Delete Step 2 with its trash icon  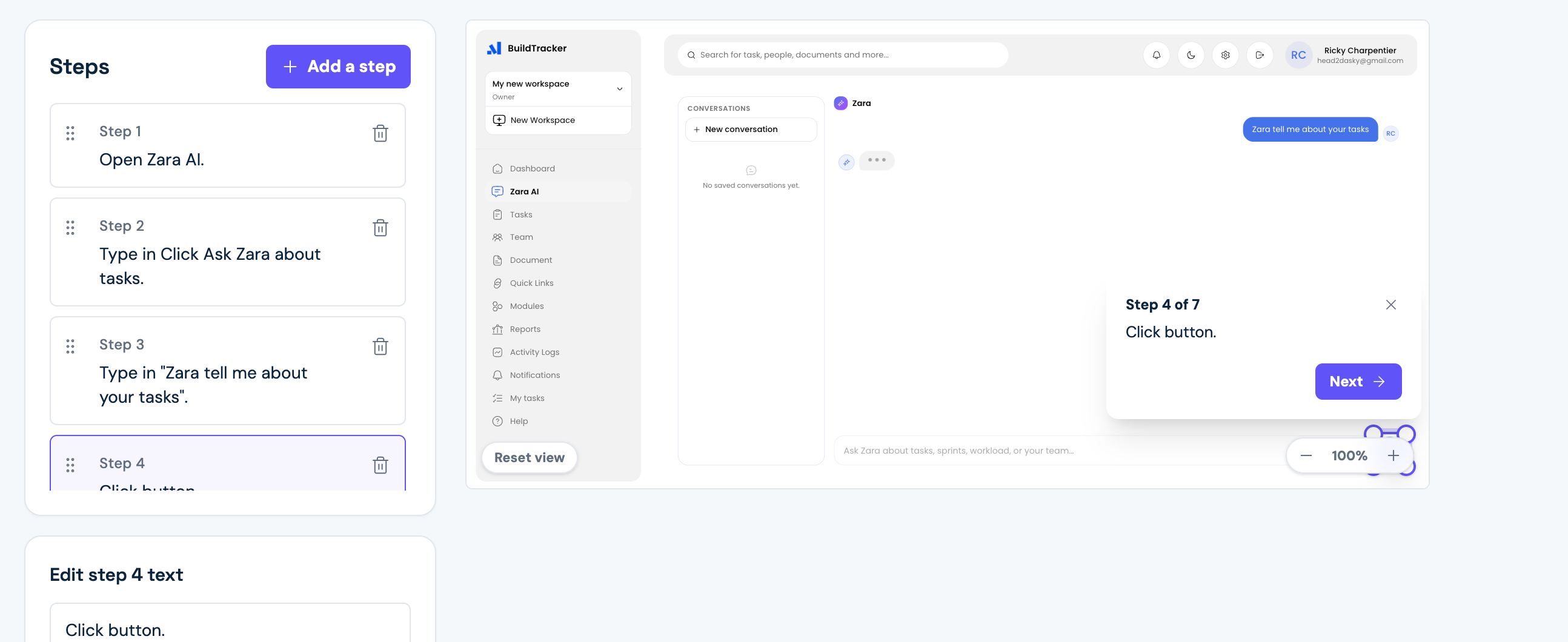click(x=380, y=228)
